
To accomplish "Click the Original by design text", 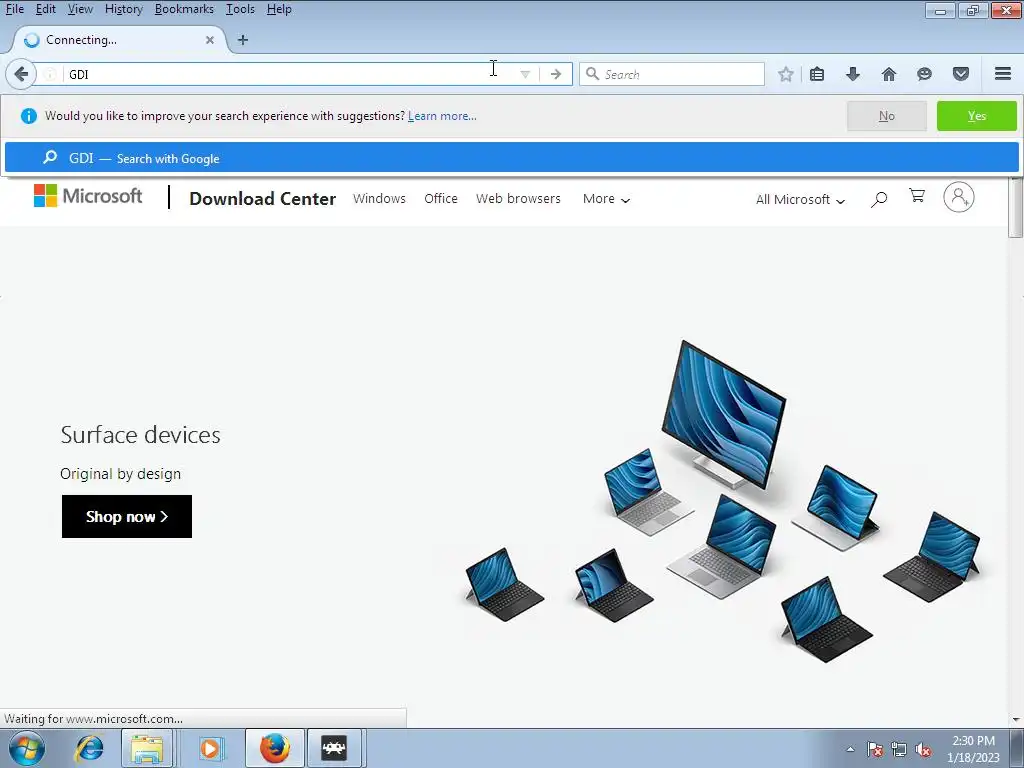I will [x=120, y=473].
